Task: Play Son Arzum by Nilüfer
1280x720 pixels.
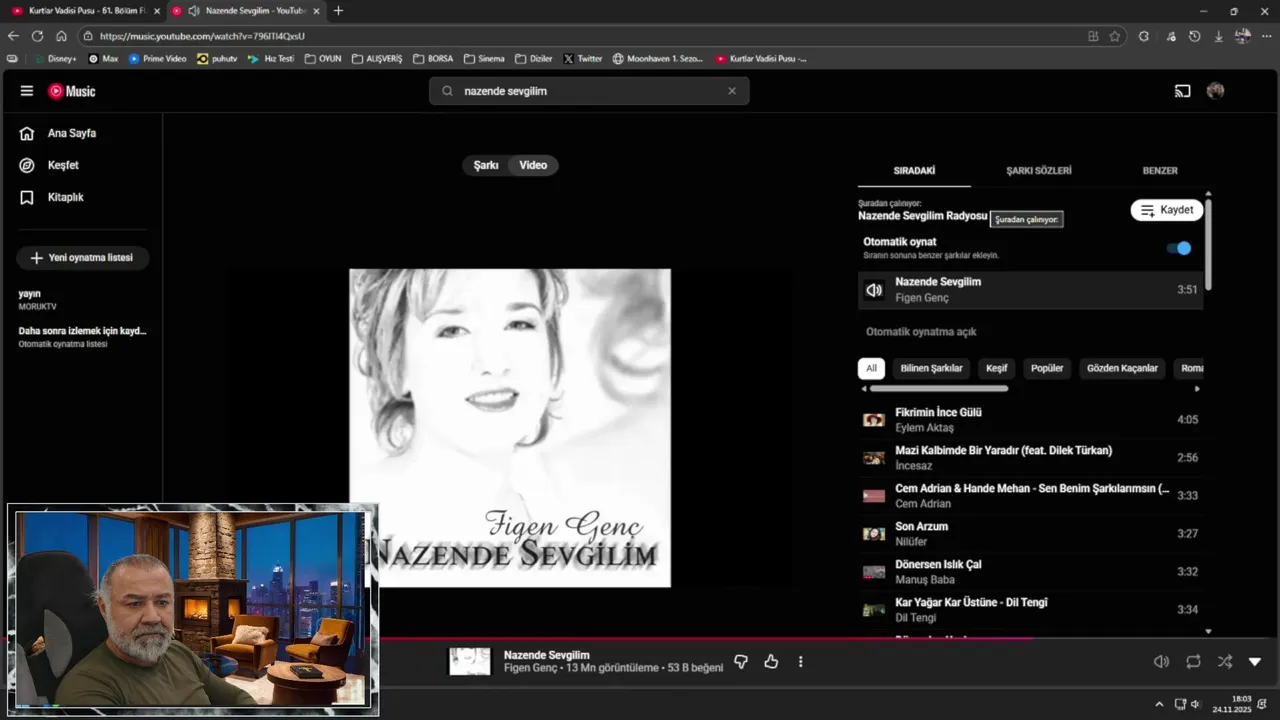Action: click(1030, 534)
